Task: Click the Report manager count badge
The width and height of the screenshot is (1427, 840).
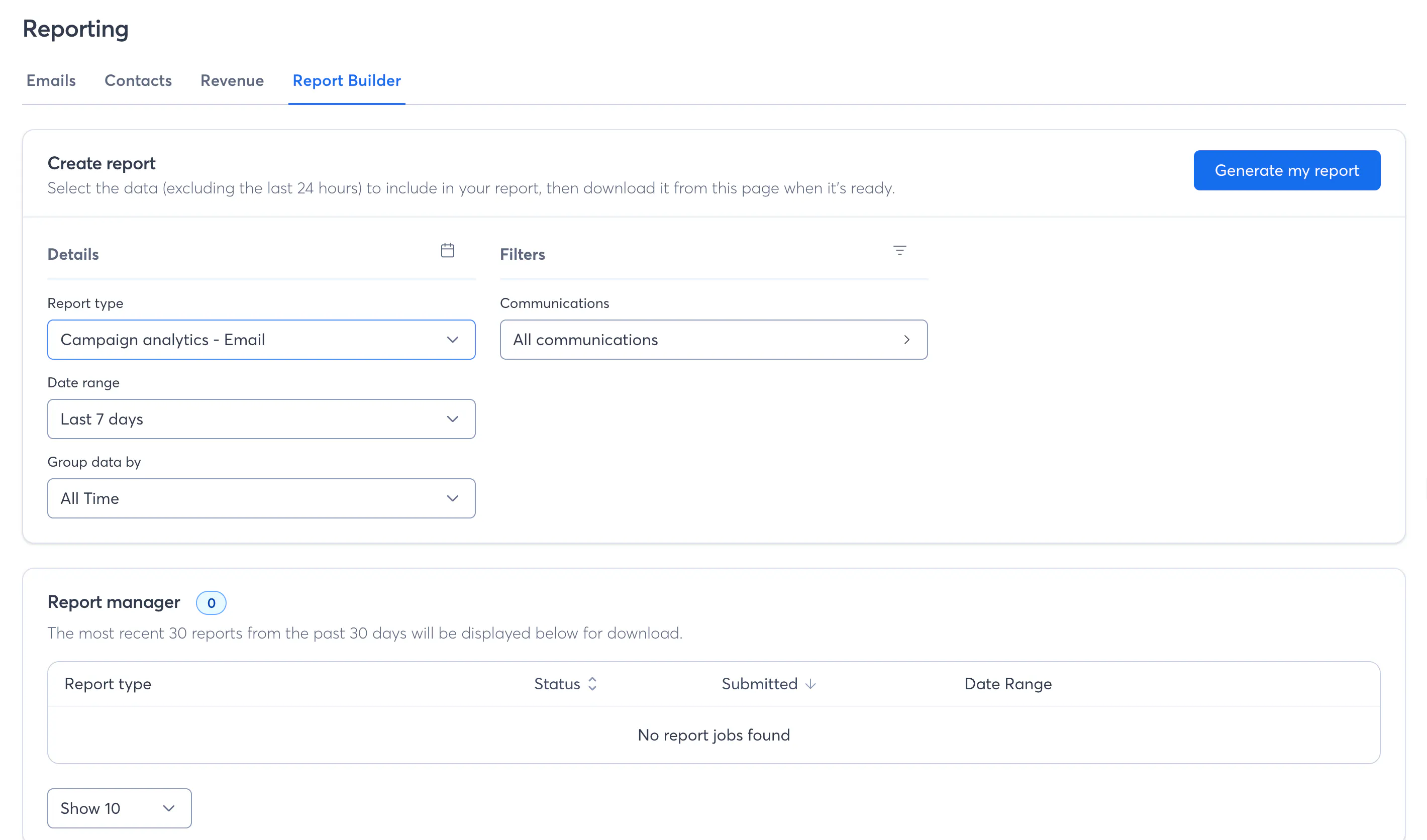Action: (x=211, y=603)
